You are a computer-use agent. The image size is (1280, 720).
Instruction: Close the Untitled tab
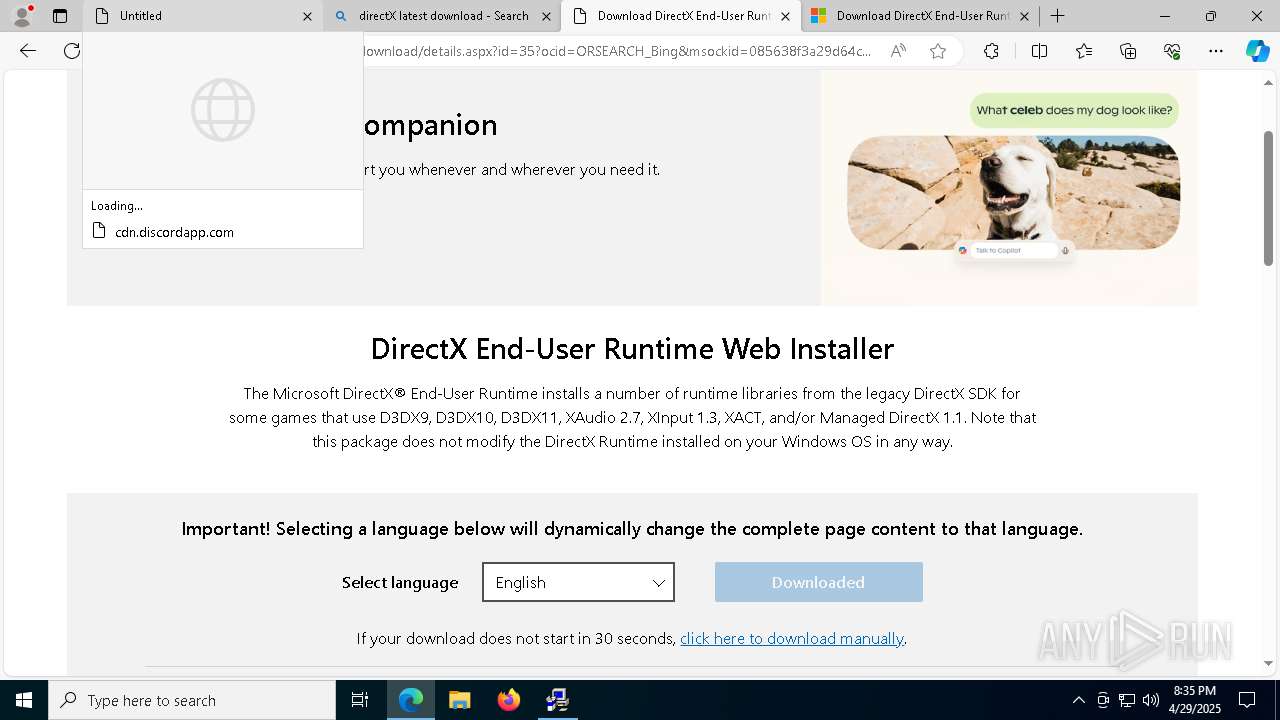point(307,16)
